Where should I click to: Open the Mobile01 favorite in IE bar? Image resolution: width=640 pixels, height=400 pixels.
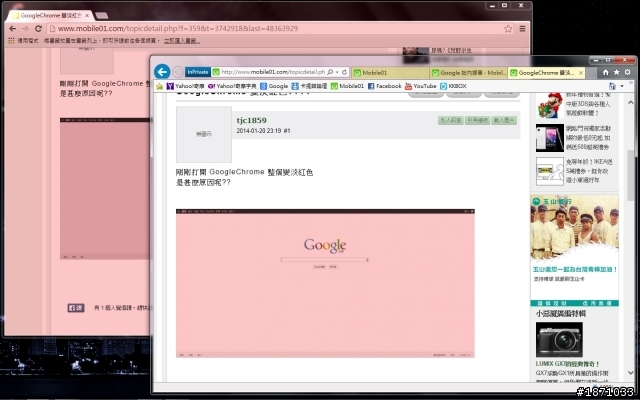347,86
